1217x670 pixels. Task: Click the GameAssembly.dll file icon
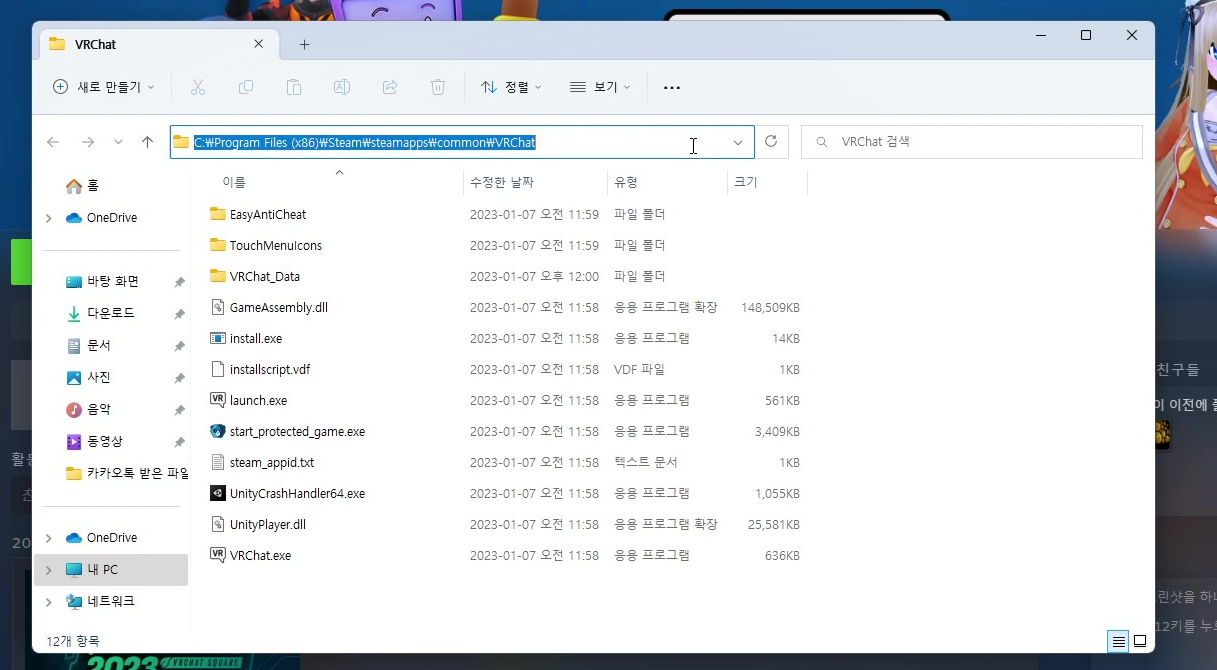pyautogui.click(x=218, y=307)
